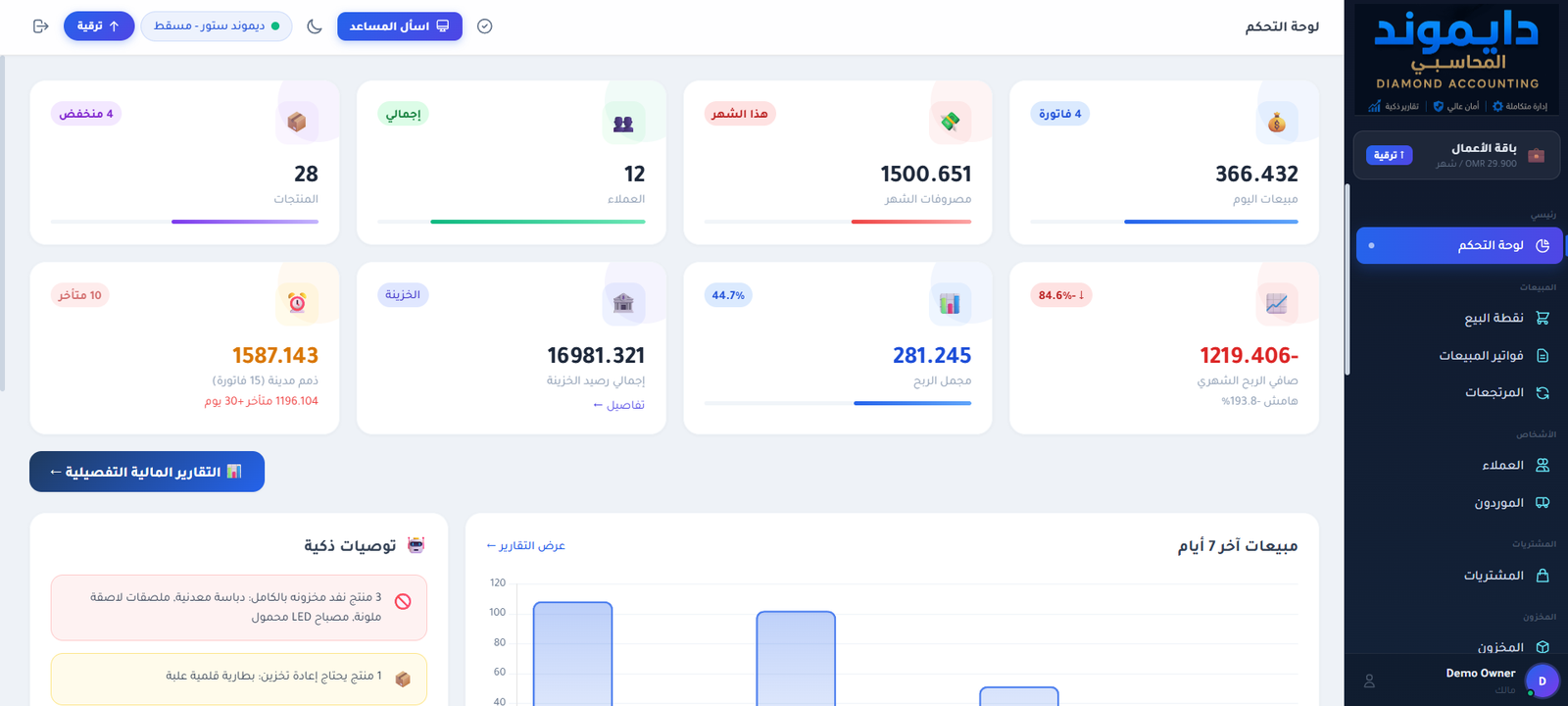1568x706 pixels.
Task: Click the alarm clock icon on ذمم مدينة card
Action: (x=297, y=304)
